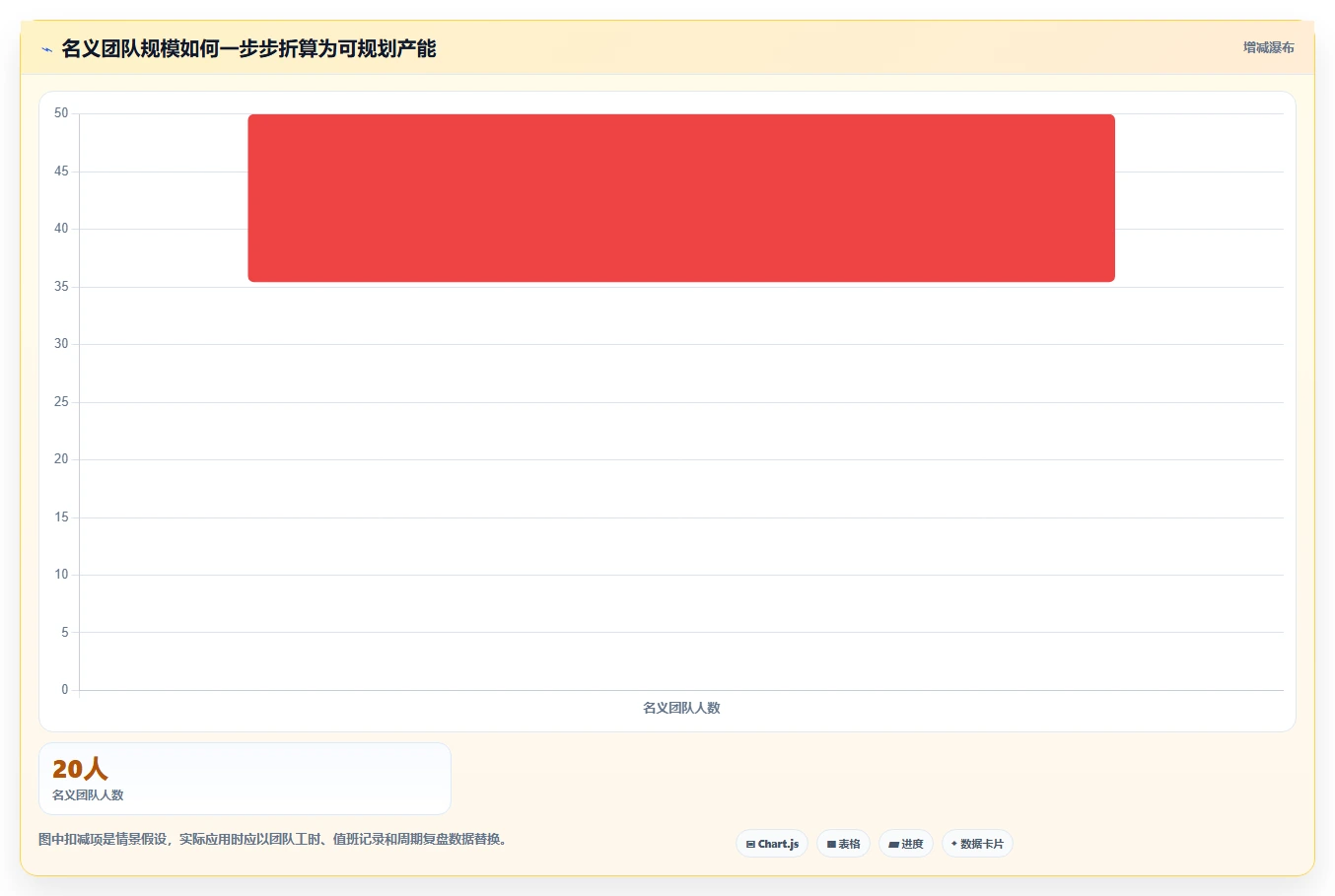Click the 名义团队人数 x-axis label under the chart
The height and width of the screenshot is (896, 1335).
(x=681, y=708)
